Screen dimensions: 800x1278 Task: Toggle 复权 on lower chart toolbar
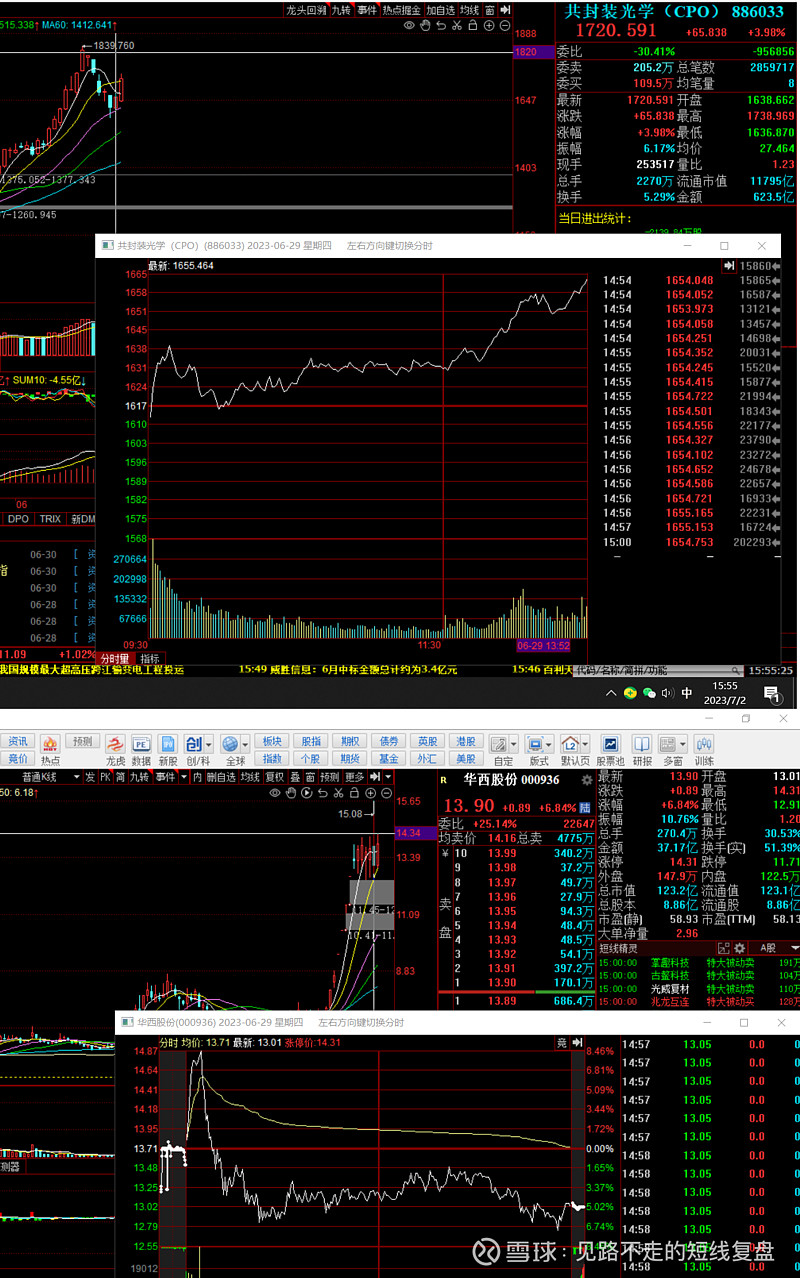274,776
